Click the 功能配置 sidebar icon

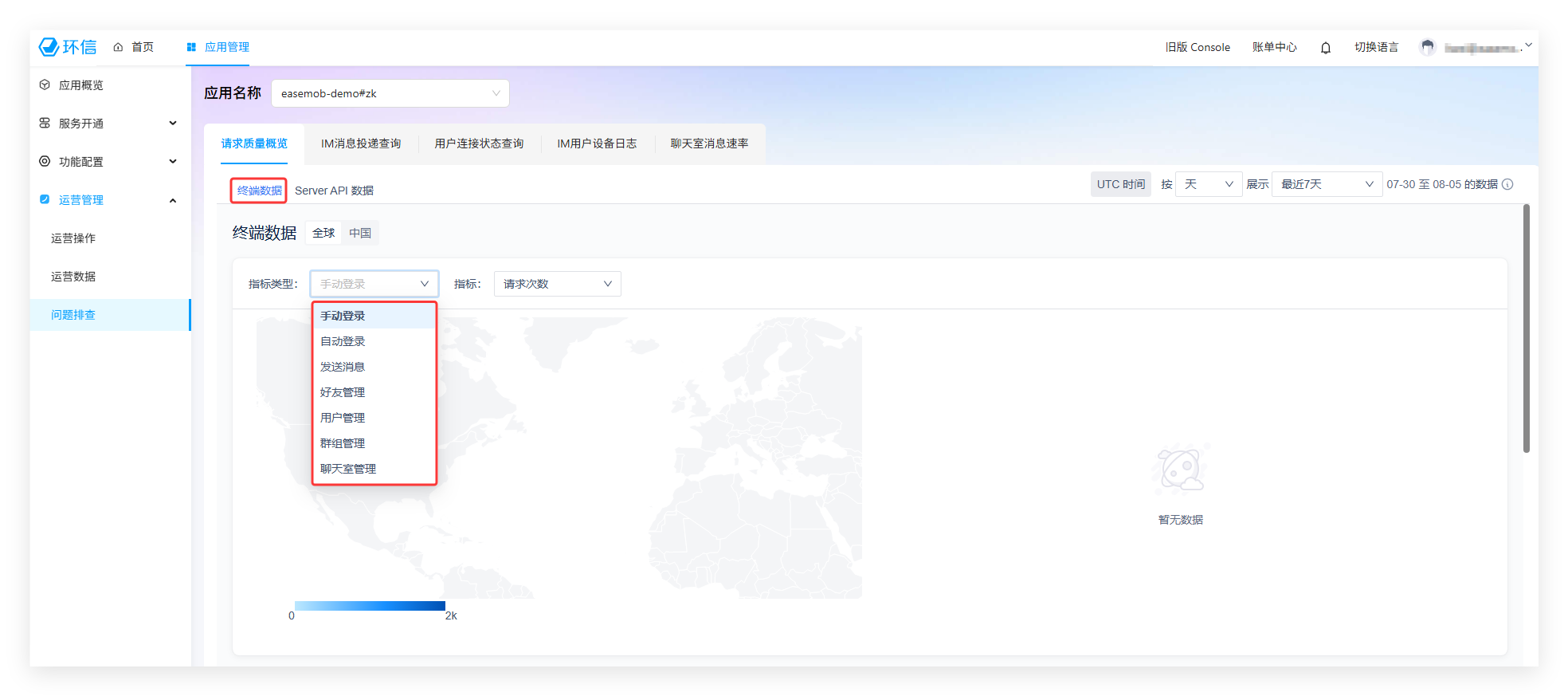pos(45,162)
